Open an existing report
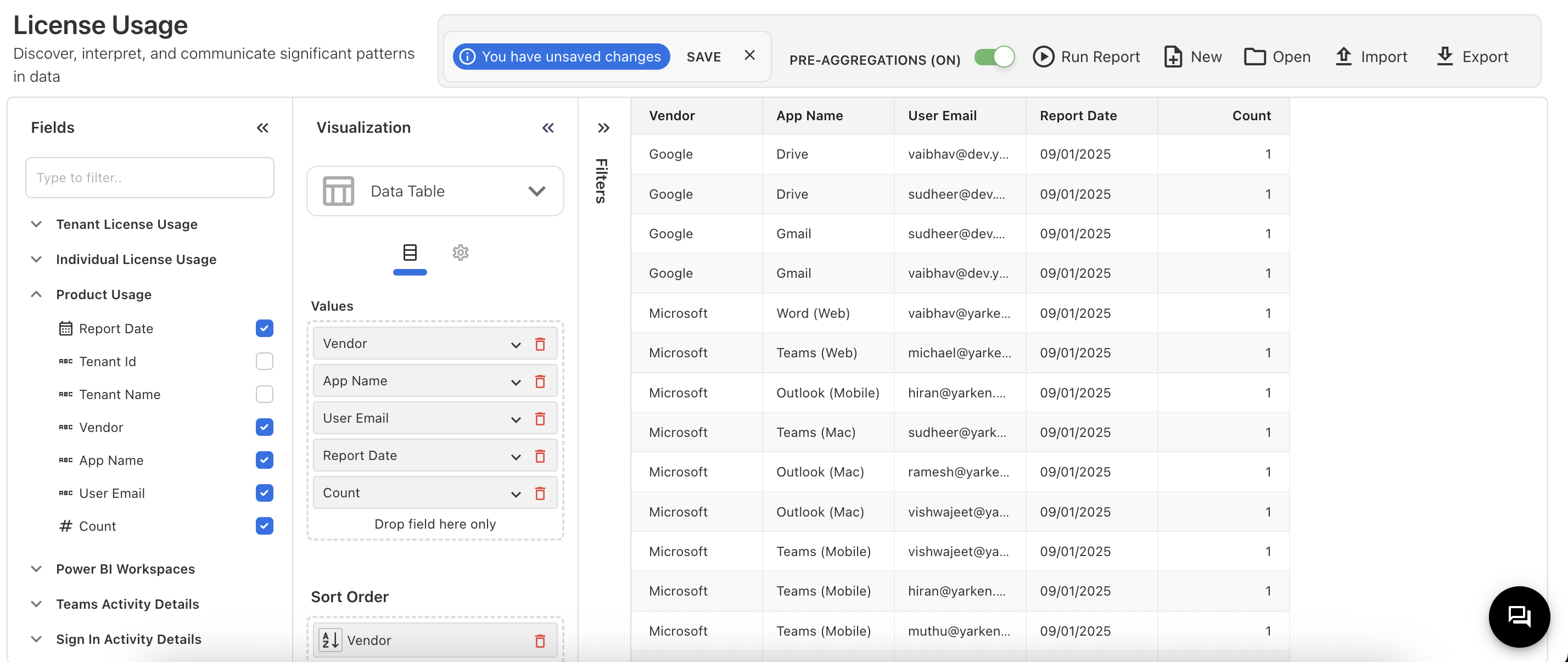The height and width of the screenshot is (662, 1568). click(x=1277, y=56)
